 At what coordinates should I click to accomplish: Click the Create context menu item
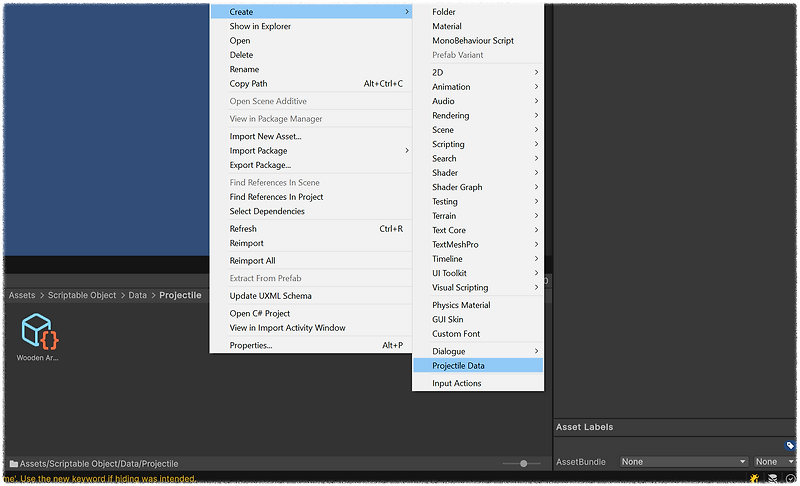click(311, 12)
